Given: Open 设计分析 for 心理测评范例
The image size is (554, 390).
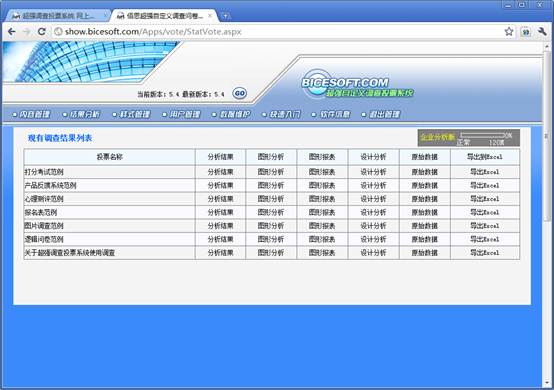Looking at the screenshot, I should 373,199.
